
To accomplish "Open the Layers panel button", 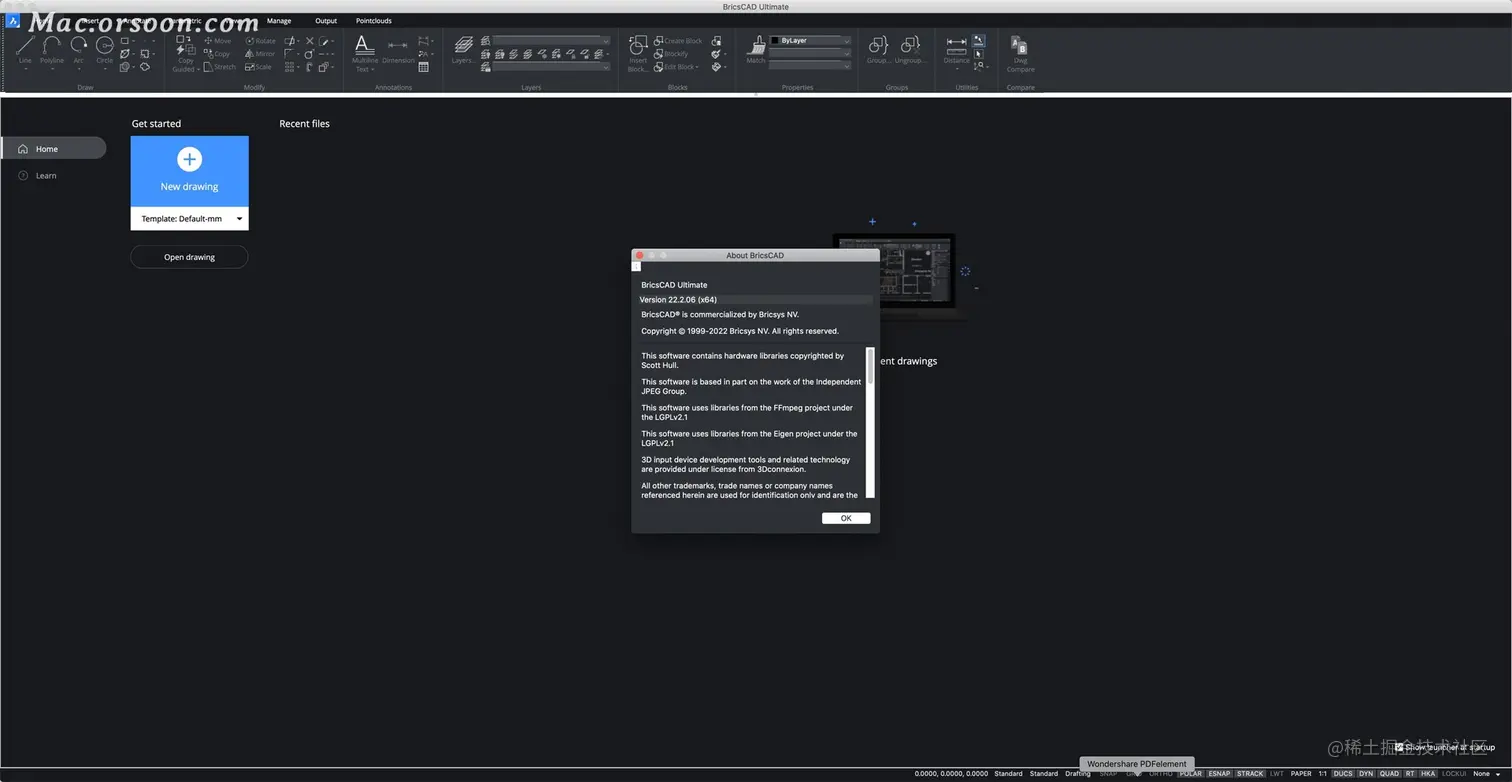I will pyautogui.click(x=463, y=50).
